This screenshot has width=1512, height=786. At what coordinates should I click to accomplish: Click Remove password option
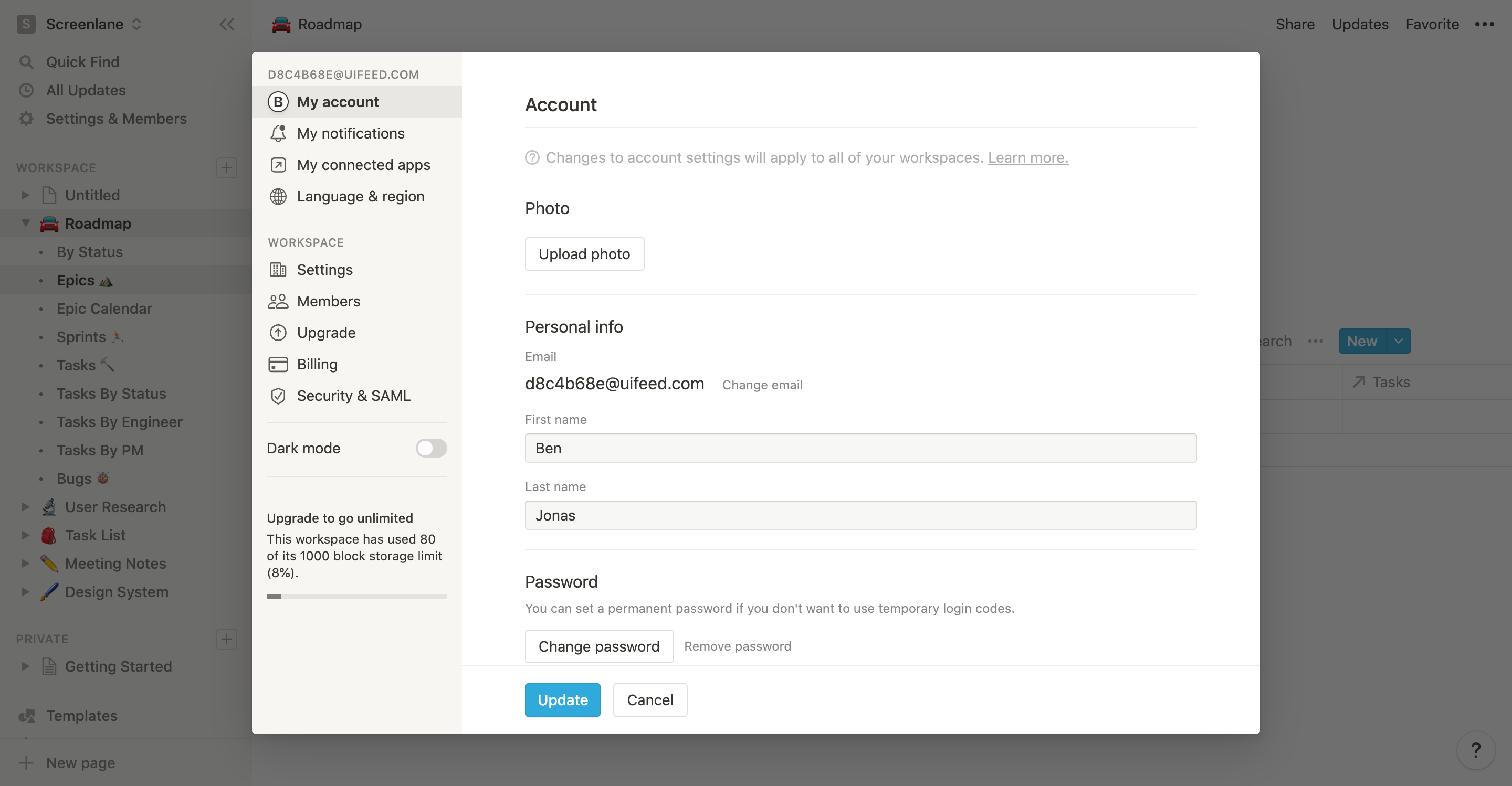point(737,645)
